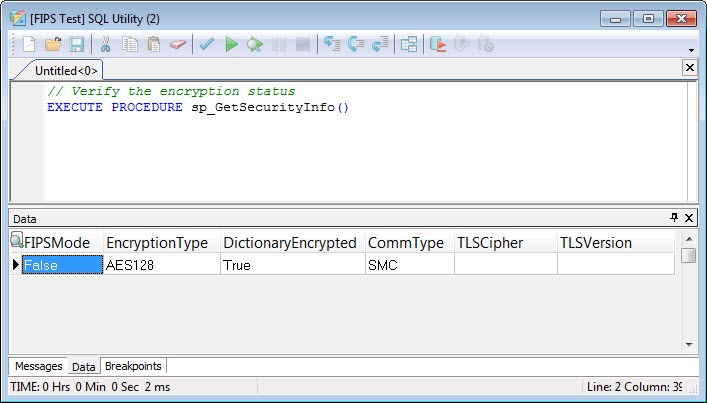Open the table grid icon

point(409,44)
